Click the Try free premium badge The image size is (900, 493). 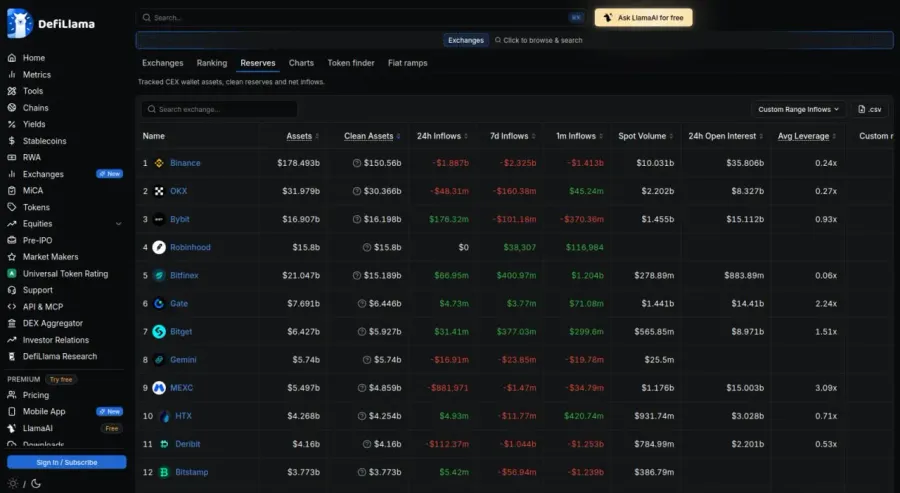click(x=61, y=379)
